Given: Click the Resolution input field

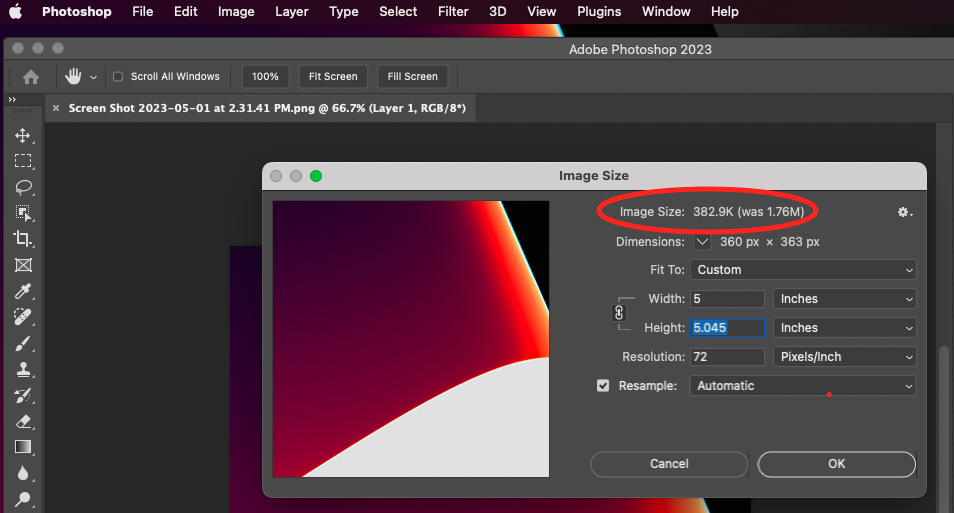Looking at the screenshot, I should (x=727, y=357).
